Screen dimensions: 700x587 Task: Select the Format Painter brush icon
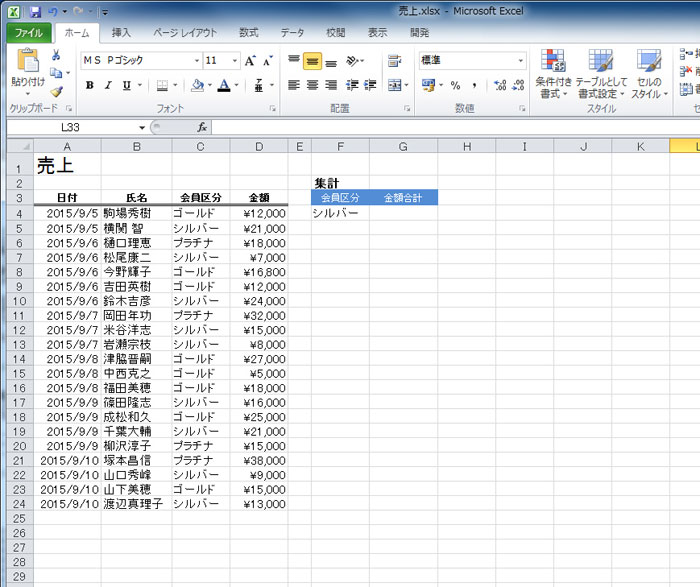(x=56, y=91)
